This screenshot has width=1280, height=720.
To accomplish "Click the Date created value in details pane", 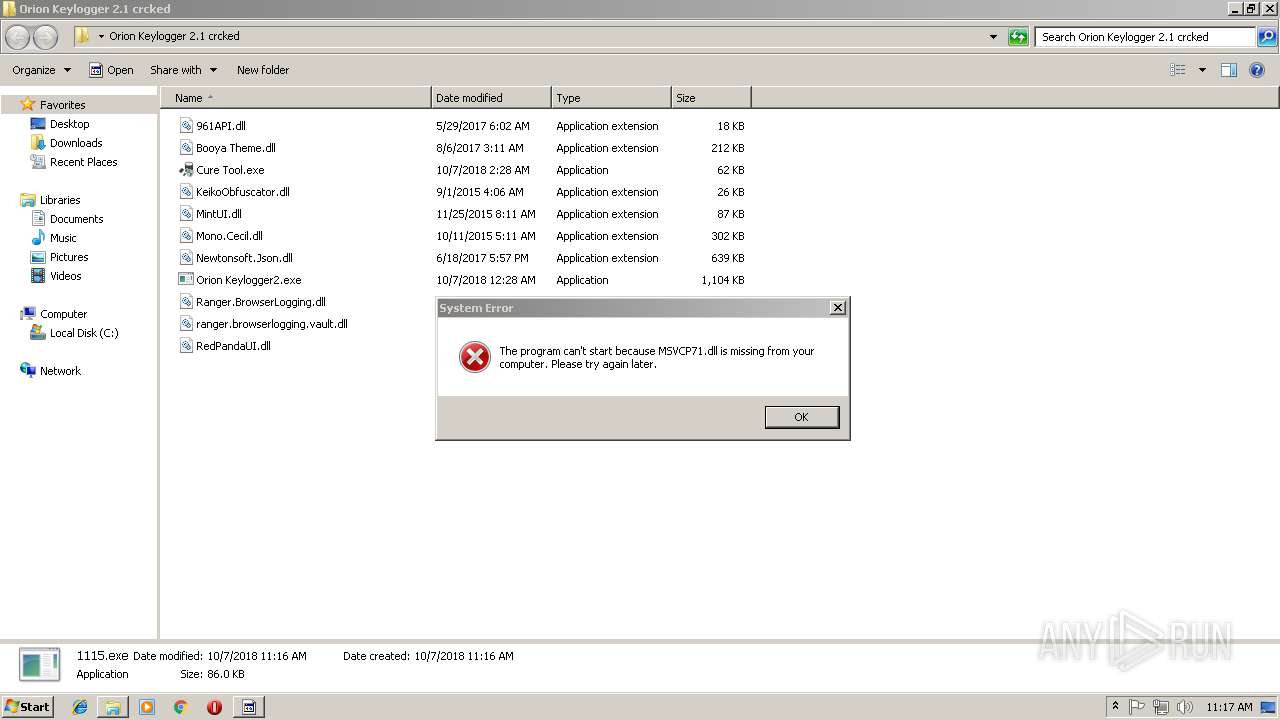I will click(x=463, y=656).
